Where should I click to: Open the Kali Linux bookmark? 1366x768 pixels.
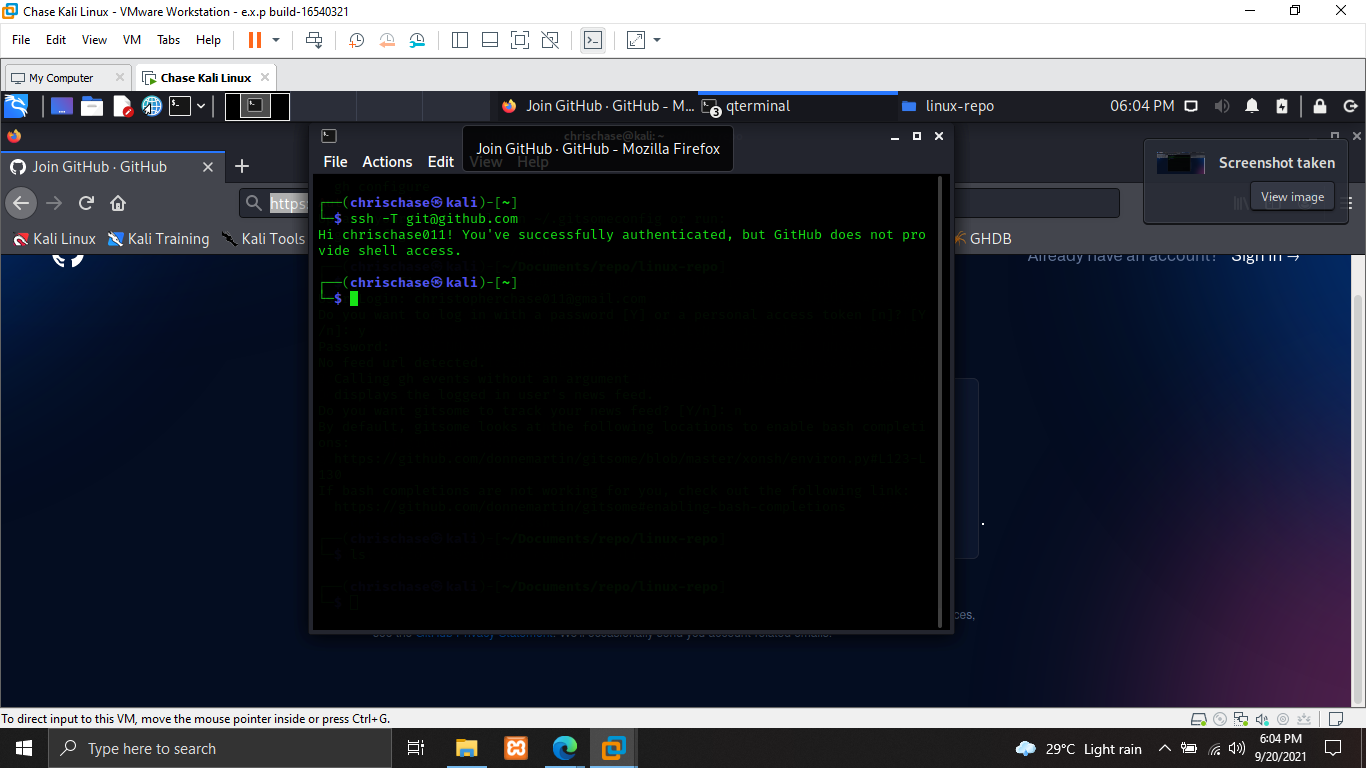coord(55,239)
